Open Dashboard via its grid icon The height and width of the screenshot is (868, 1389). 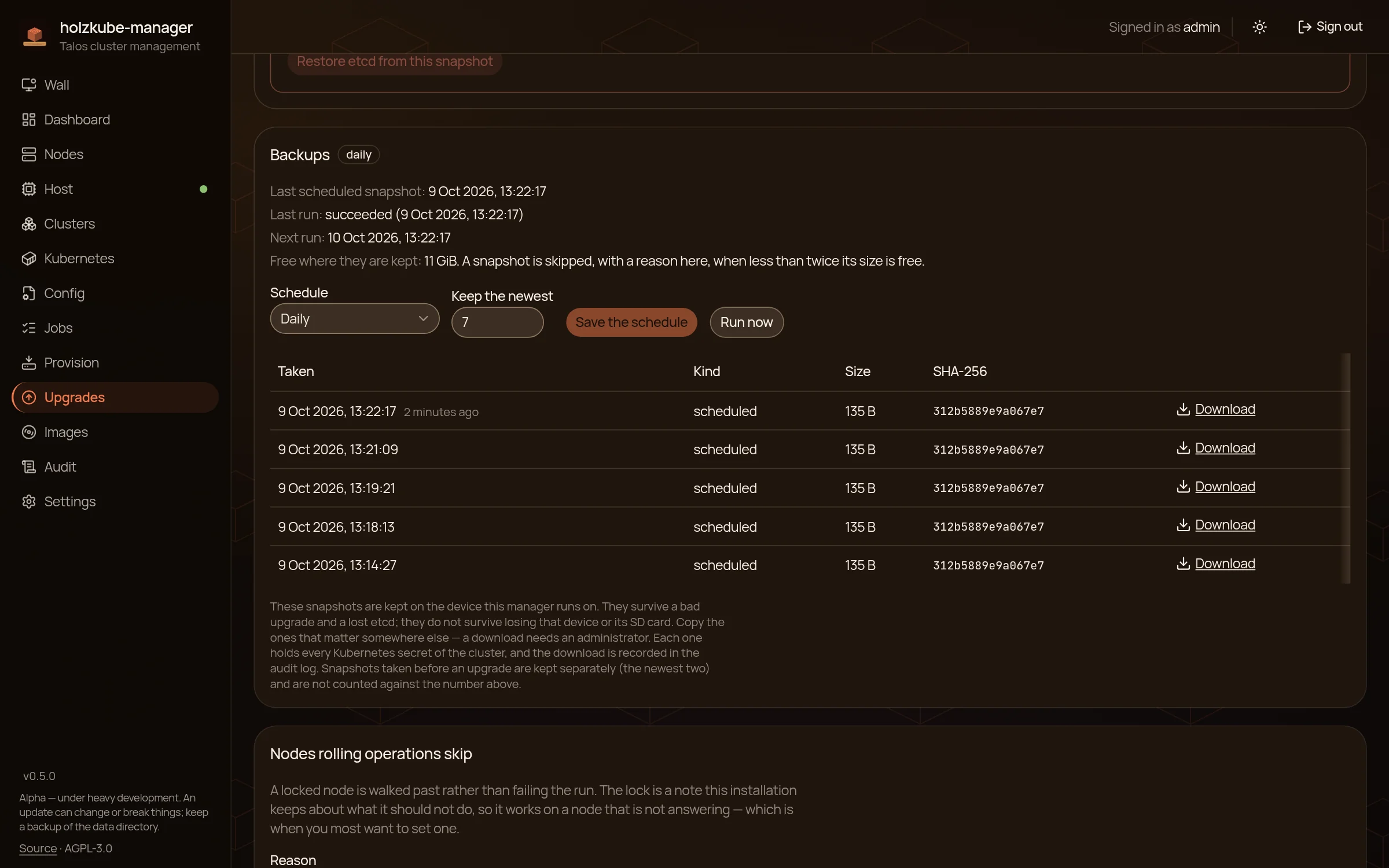29,120
